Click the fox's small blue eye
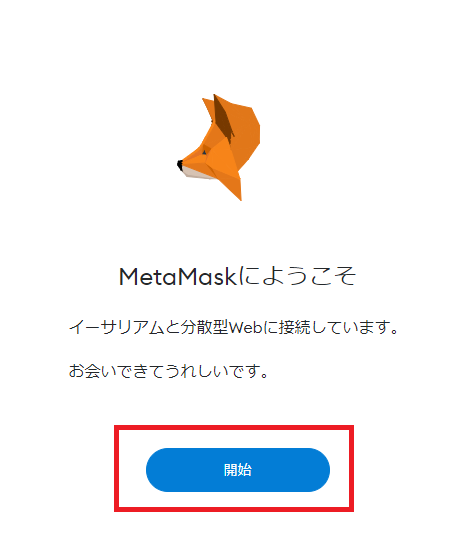The height and width of the screenshot is (559, 463). click(205, 152)
